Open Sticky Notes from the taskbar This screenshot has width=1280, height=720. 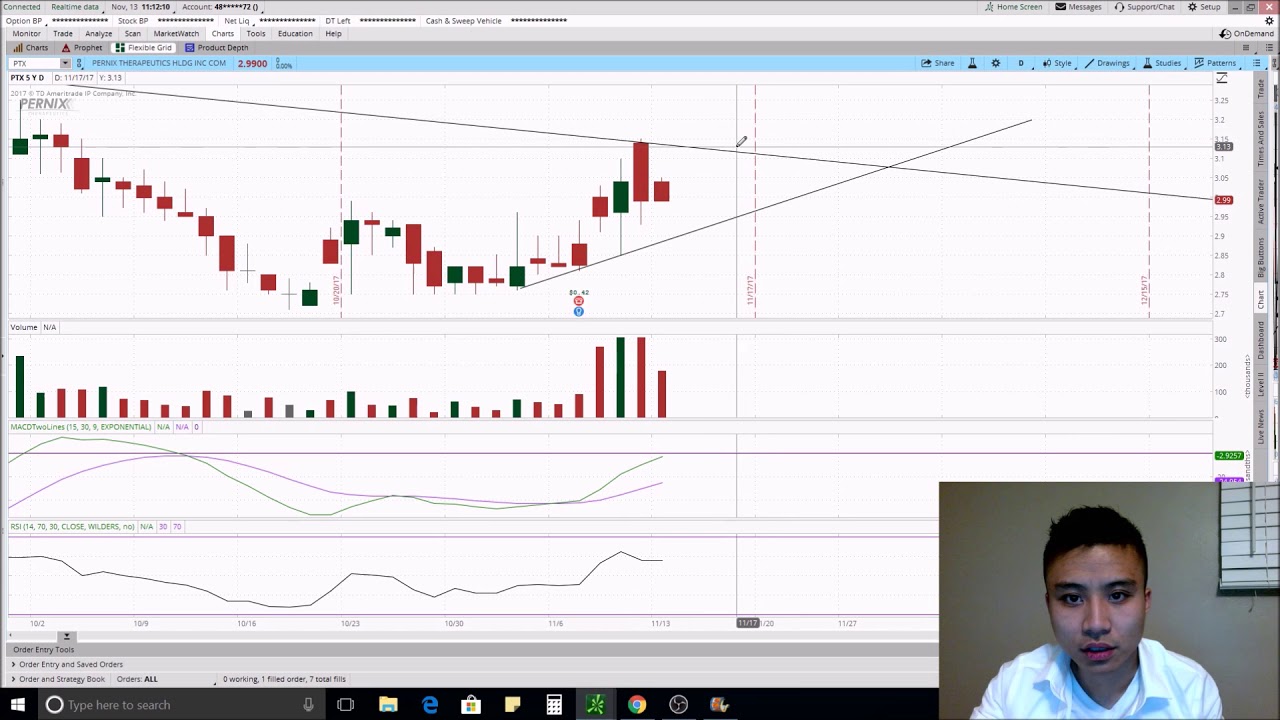tap(512, 705)
